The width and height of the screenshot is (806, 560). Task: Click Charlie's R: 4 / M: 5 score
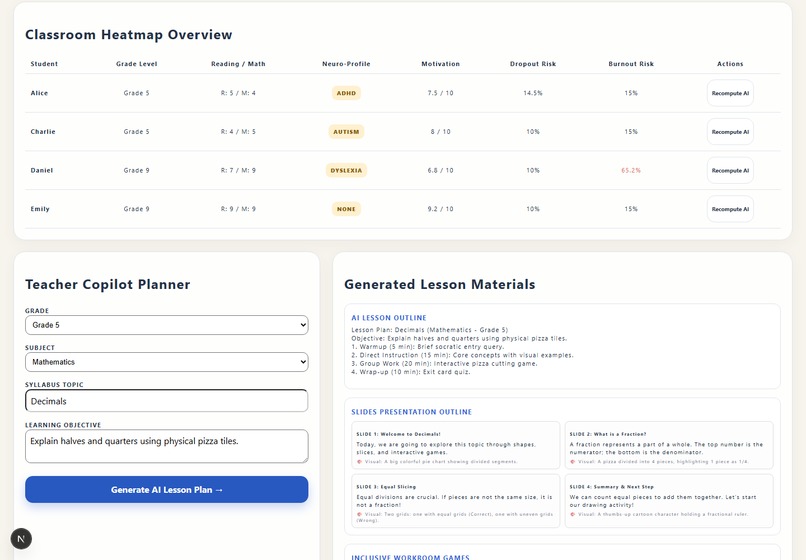click(238, 132)
